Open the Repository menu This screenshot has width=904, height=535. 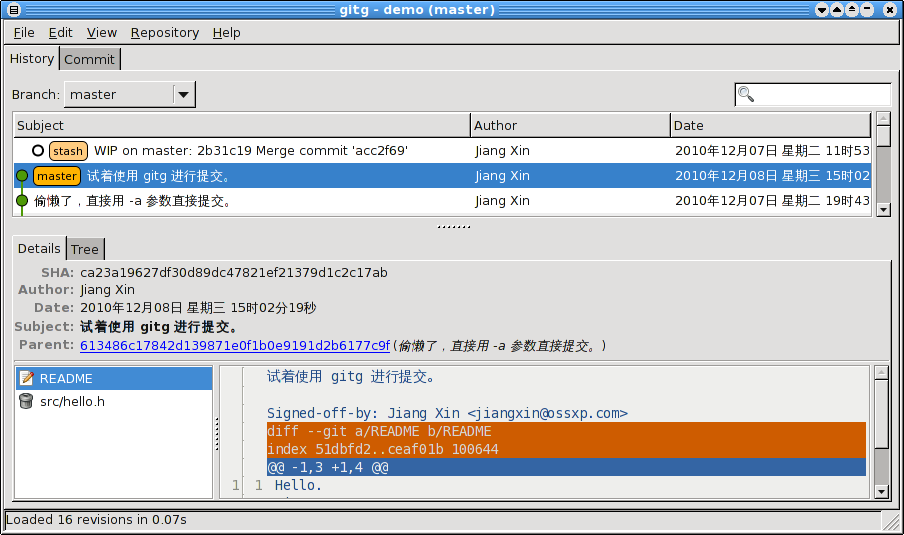164,33
